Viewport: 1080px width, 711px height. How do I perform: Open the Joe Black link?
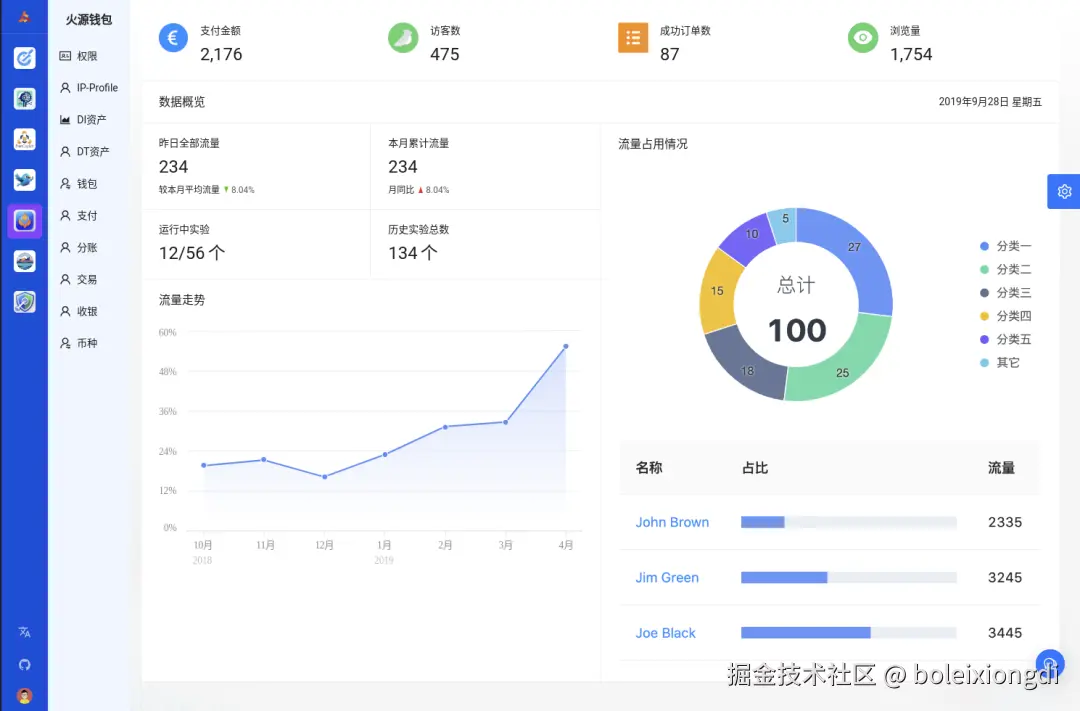pos(665,633)
